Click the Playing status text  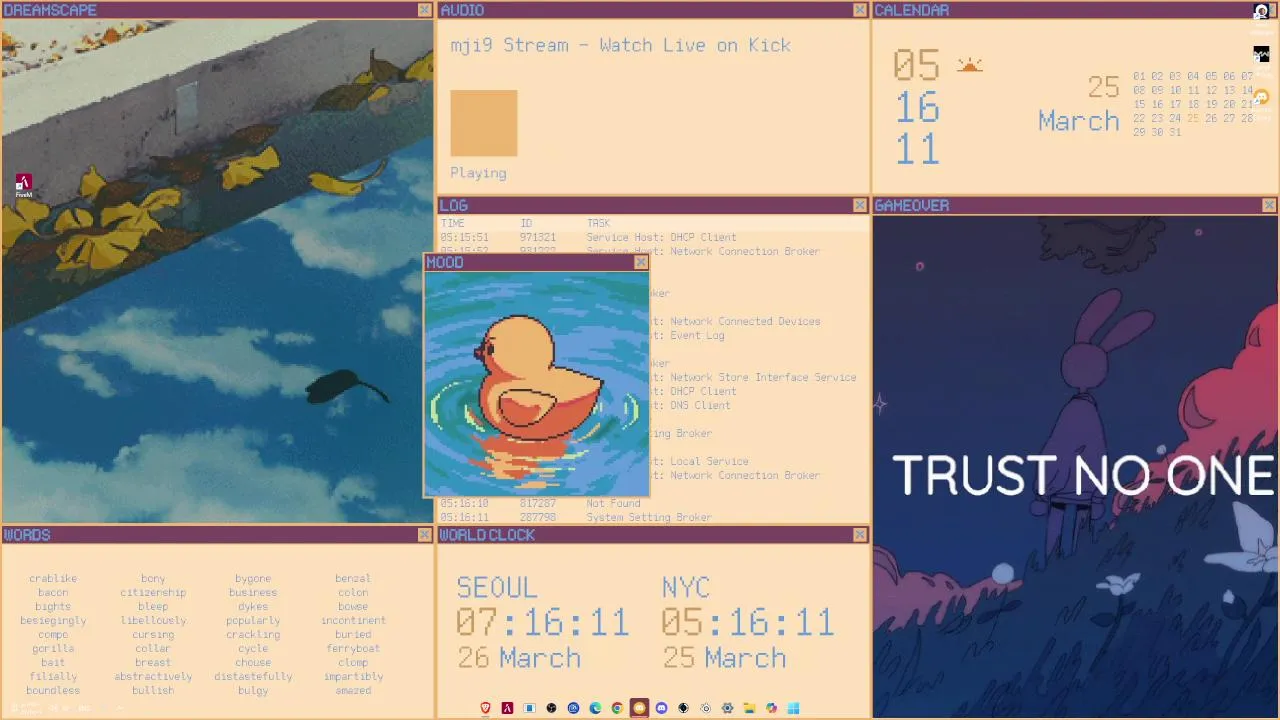click(x=478, y=173)
